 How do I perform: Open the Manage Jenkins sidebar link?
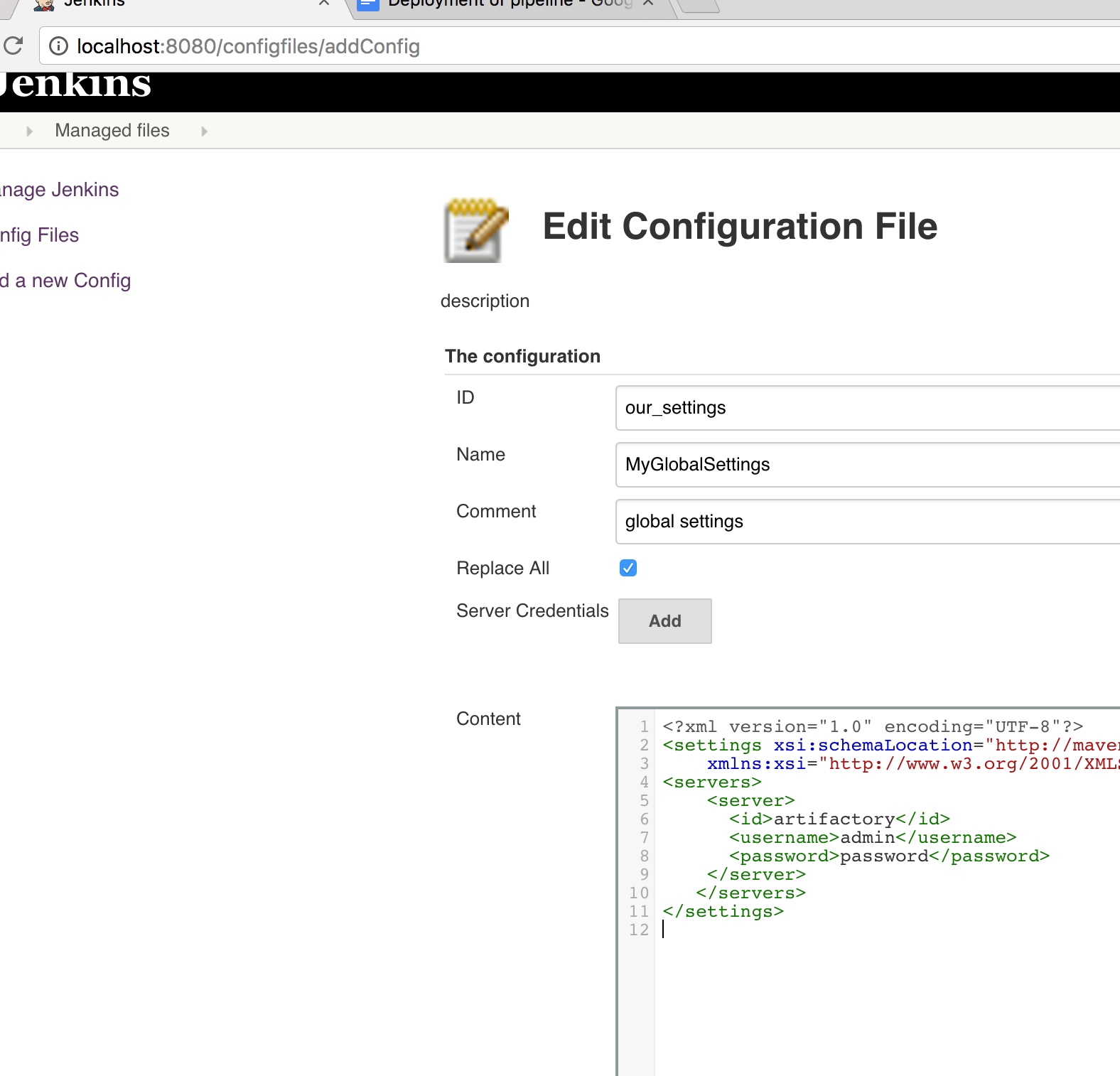[x=60, y=190]
